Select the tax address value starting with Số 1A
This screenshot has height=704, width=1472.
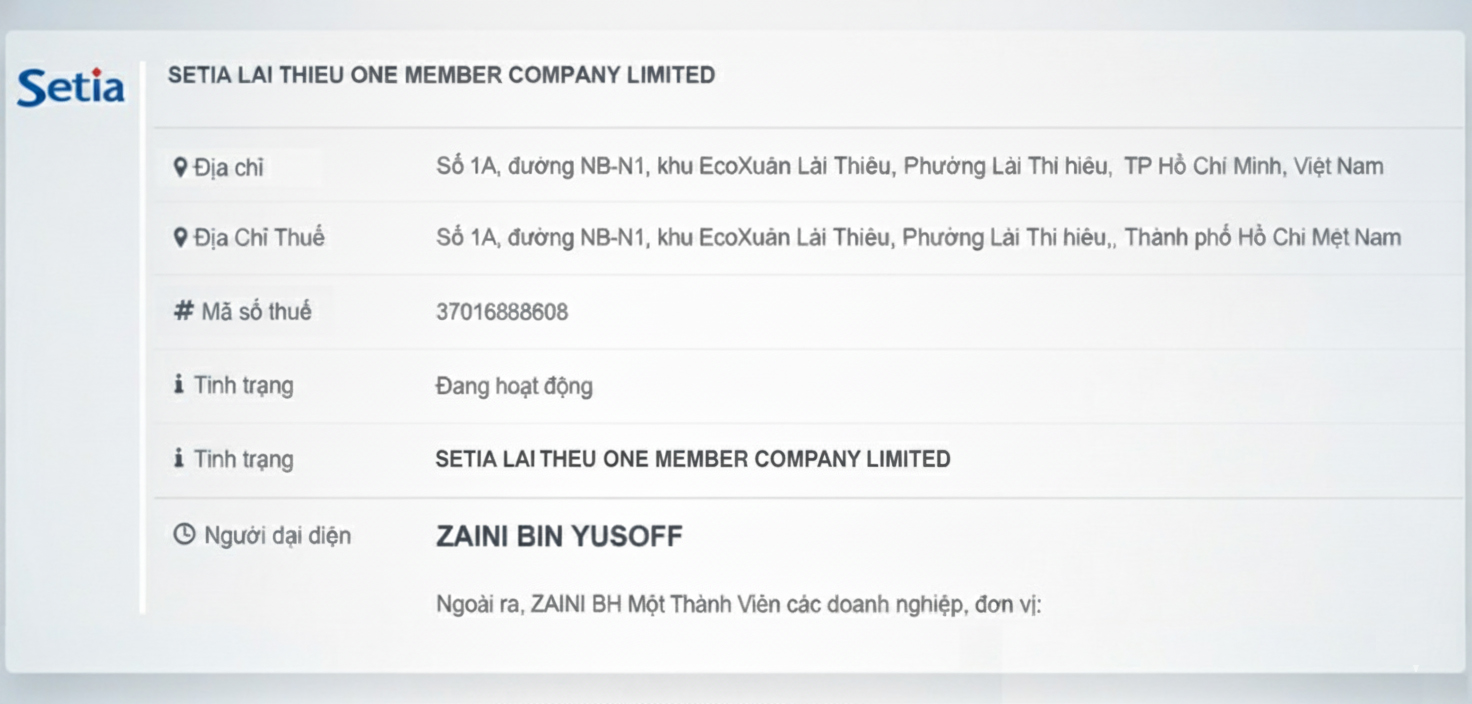(x=917, y=238)
